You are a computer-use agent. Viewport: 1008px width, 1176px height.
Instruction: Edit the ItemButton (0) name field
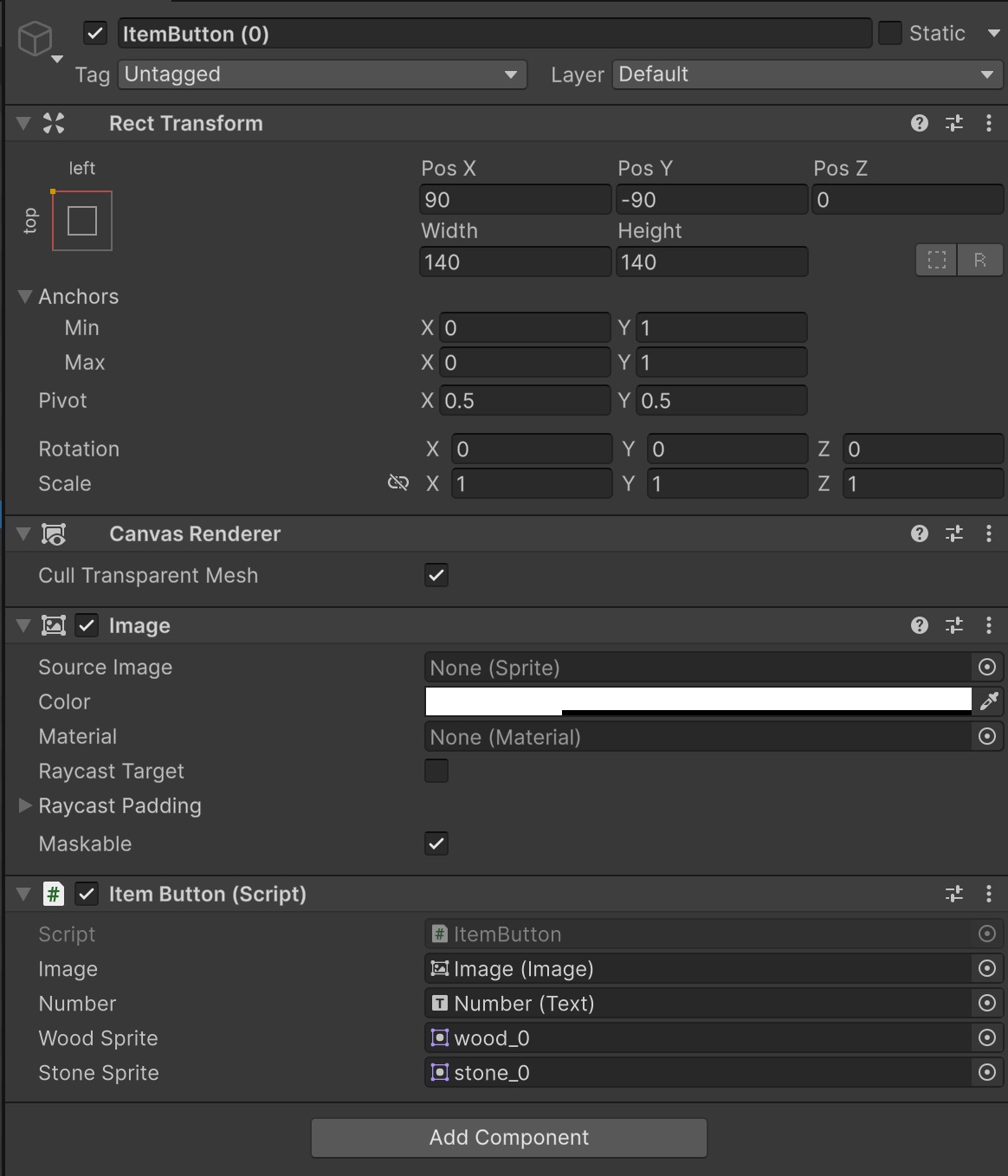click(x=494, y=34)
